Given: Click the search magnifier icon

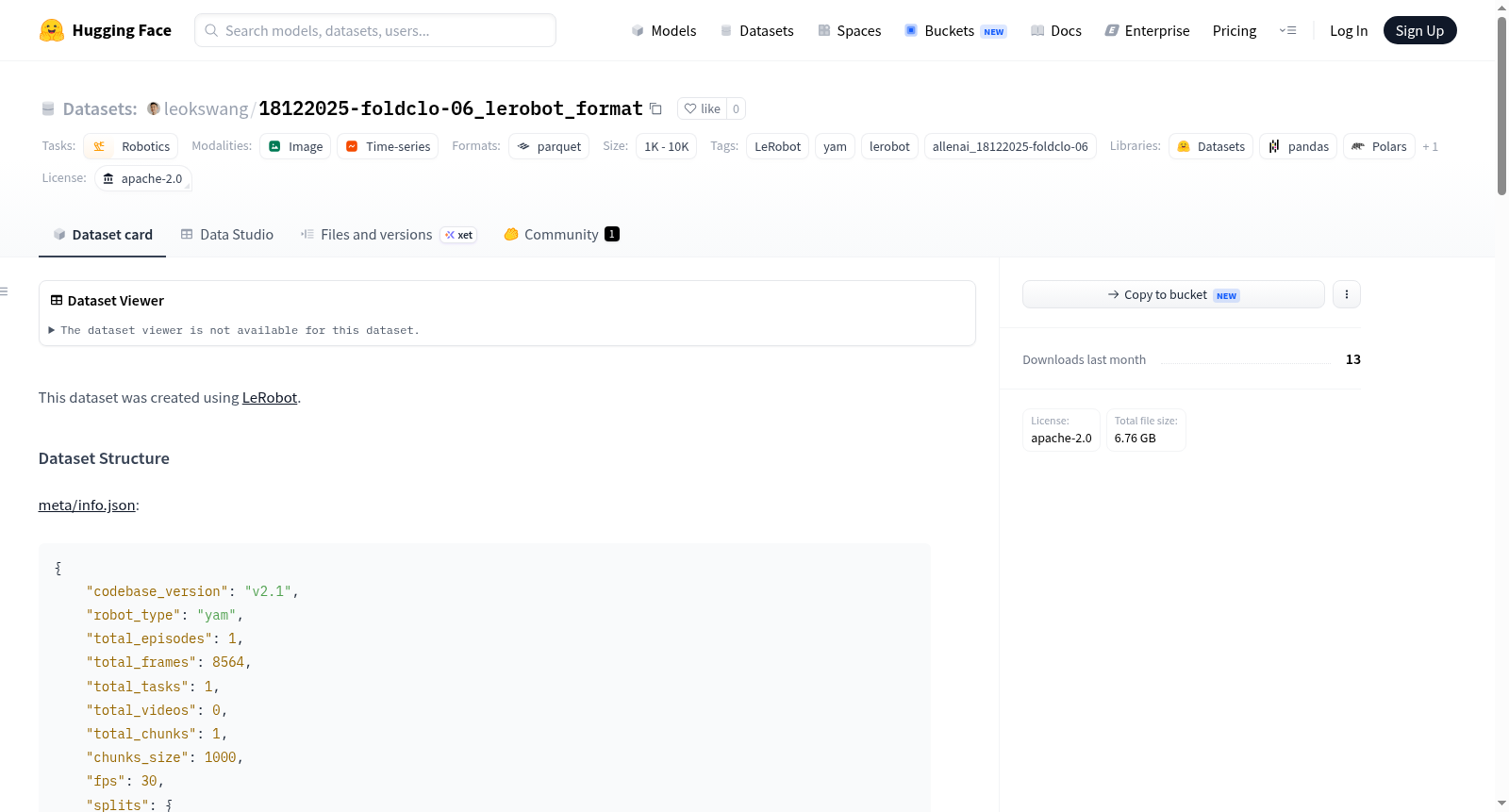Looking at the screenshot, I should tap(211, 30).
